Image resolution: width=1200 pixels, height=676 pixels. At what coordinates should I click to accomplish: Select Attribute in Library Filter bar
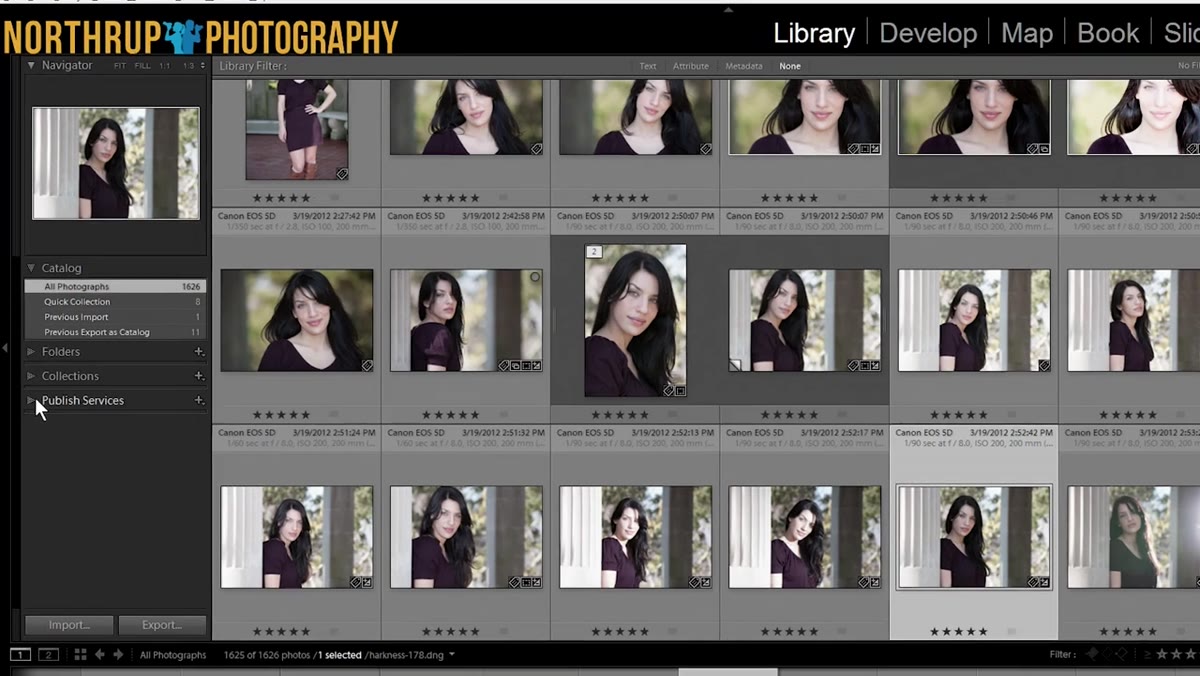[x=691, y=66]
